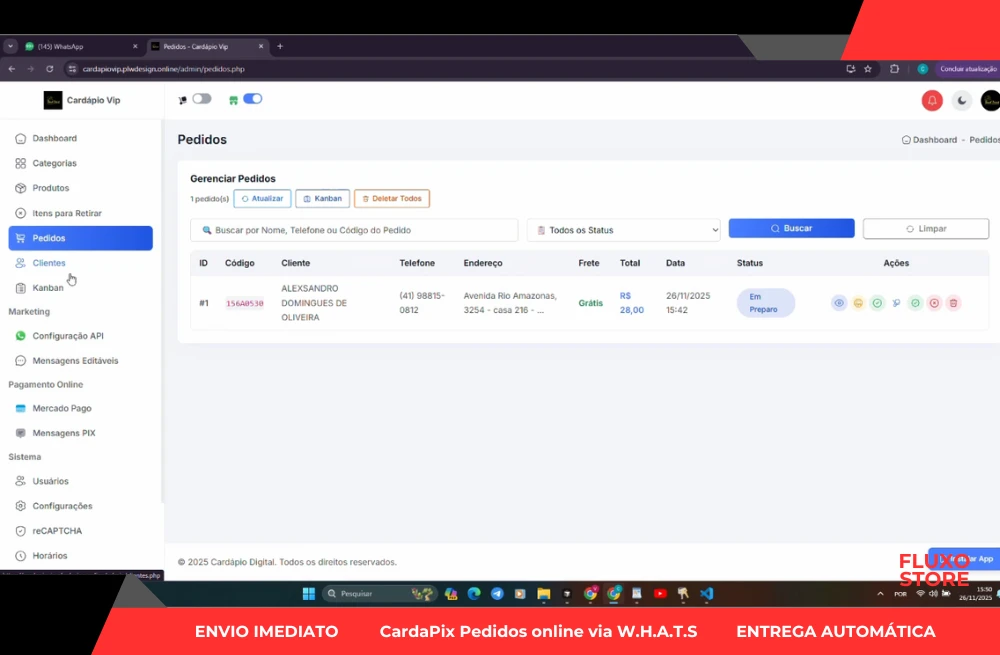Expand the browser tab list arrow
This screenshot has height=655, width=1000.
click(x=10, y=46)
